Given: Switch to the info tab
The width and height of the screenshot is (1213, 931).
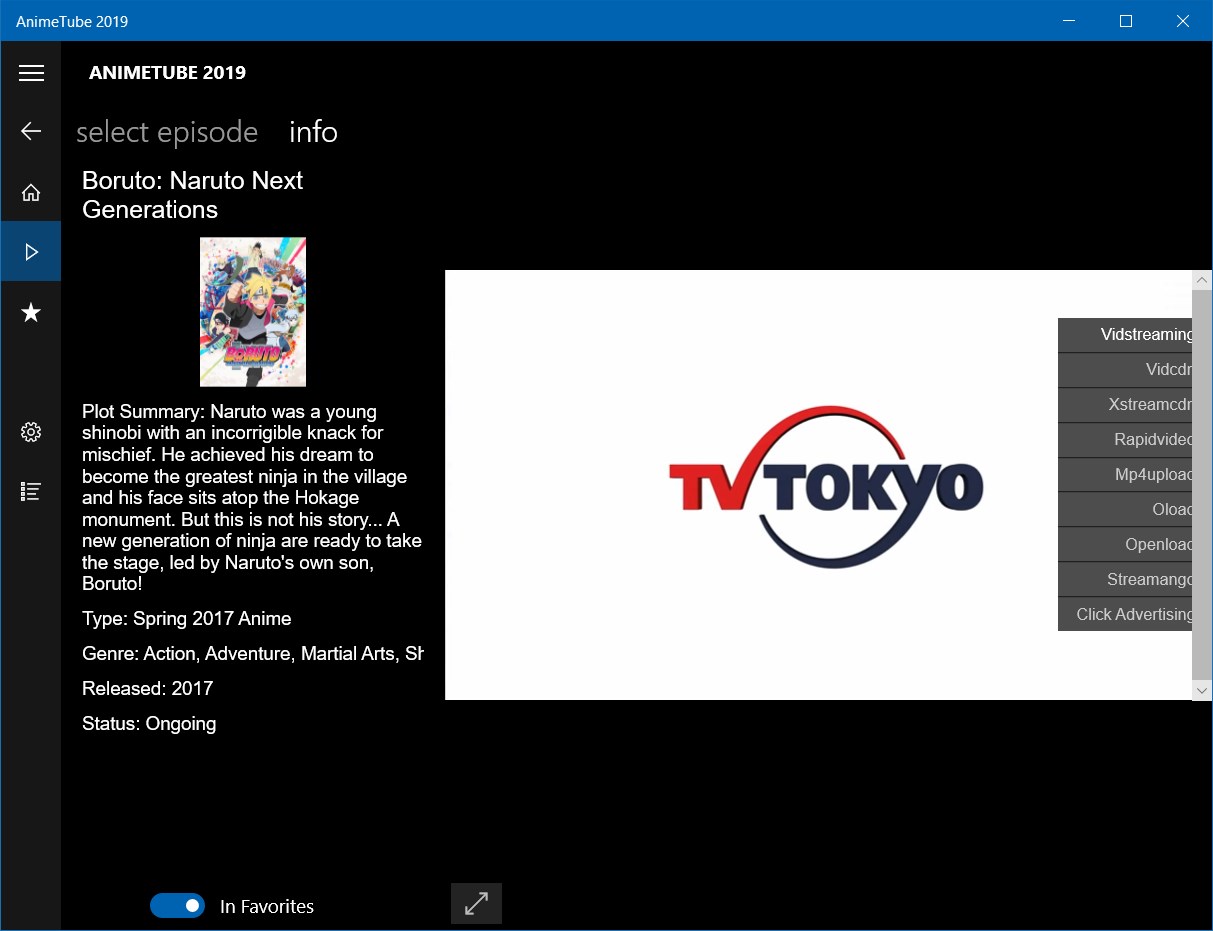Looking at the screenshot, I should coord(313,132).
